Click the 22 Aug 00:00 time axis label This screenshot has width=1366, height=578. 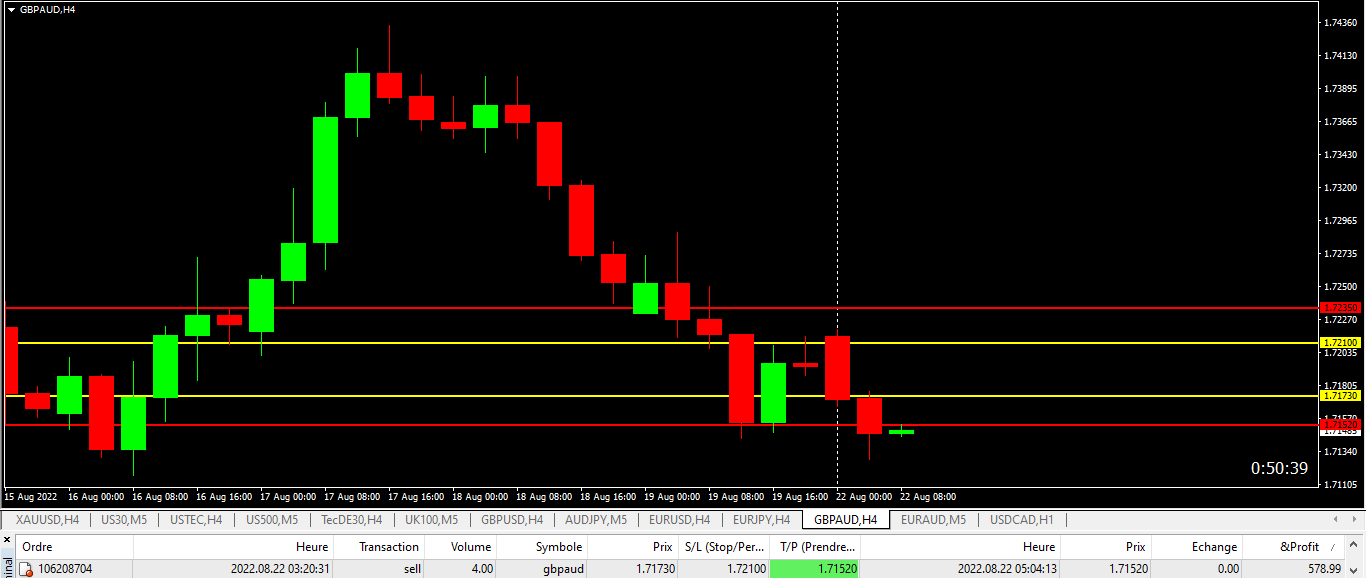coord(864,496)
